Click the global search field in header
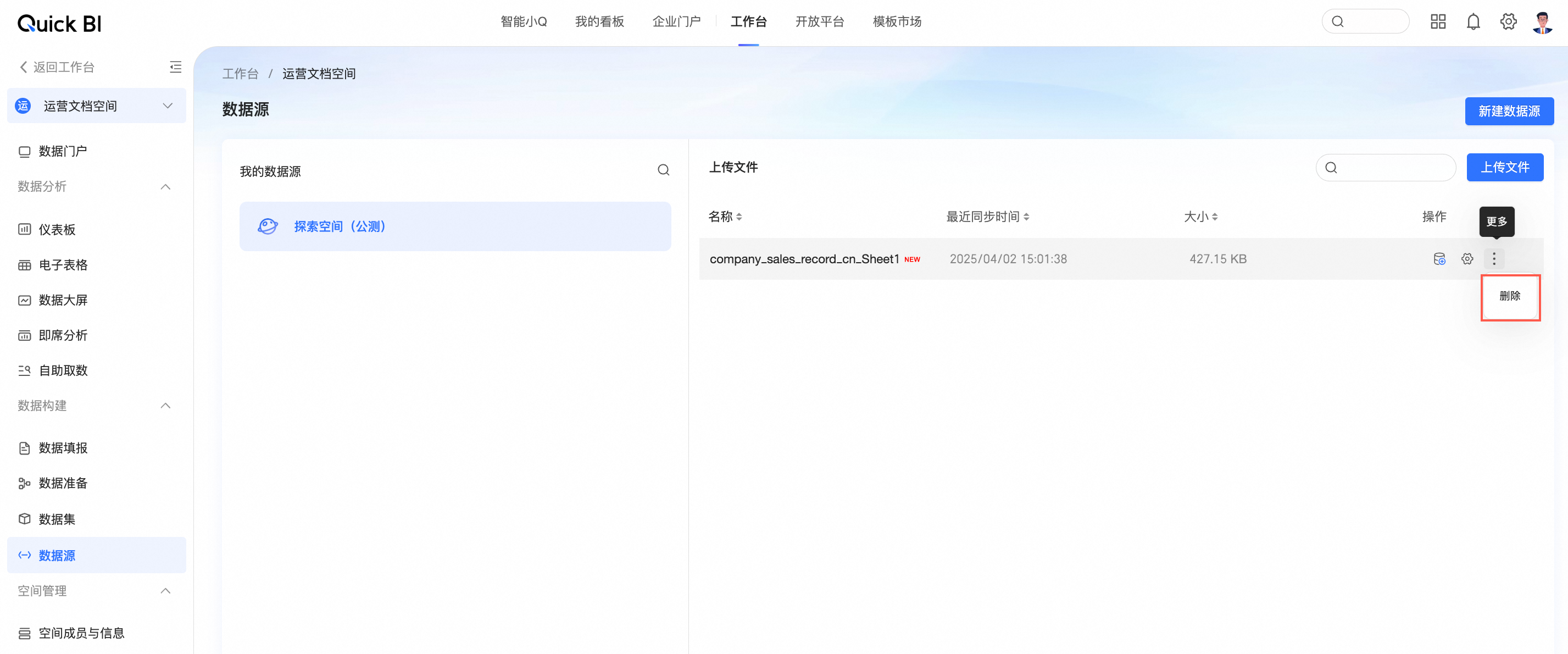Image resolution: width=1568 pixels, height=654 pixels. click(1365, 22)
